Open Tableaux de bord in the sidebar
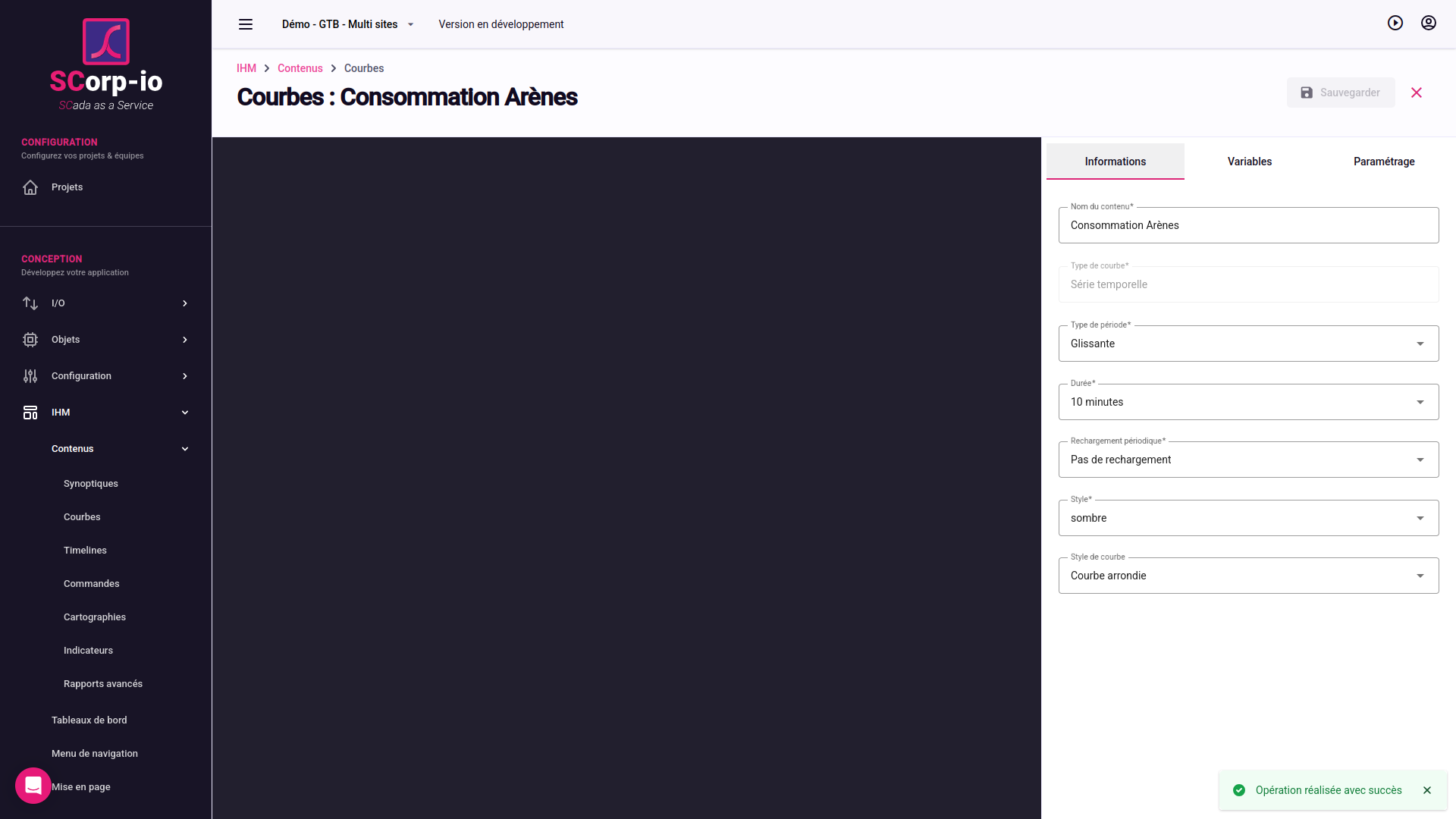The height and width of the screenshot is (819, 1456). pyautogui.click(x=89, y=720)
